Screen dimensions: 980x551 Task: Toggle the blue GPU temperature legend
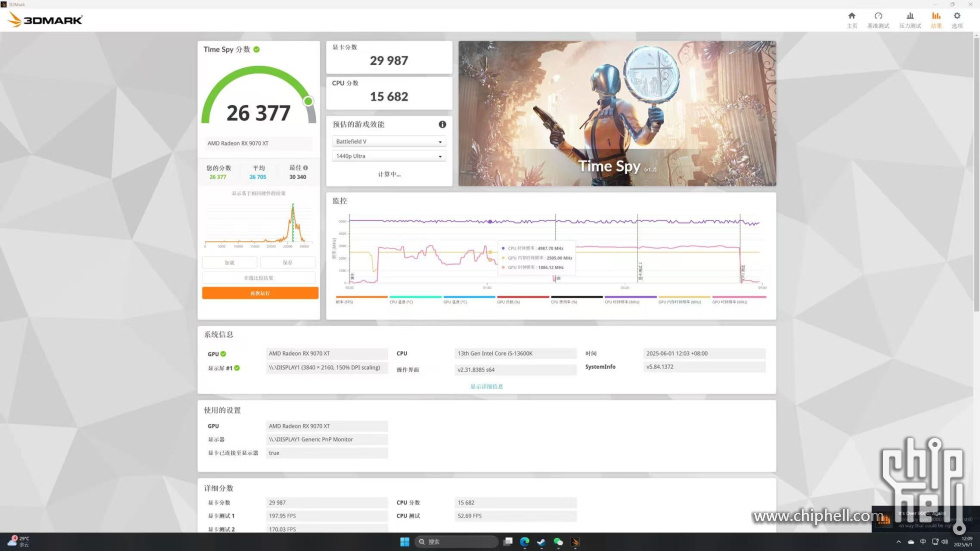(x=469, y=299)
